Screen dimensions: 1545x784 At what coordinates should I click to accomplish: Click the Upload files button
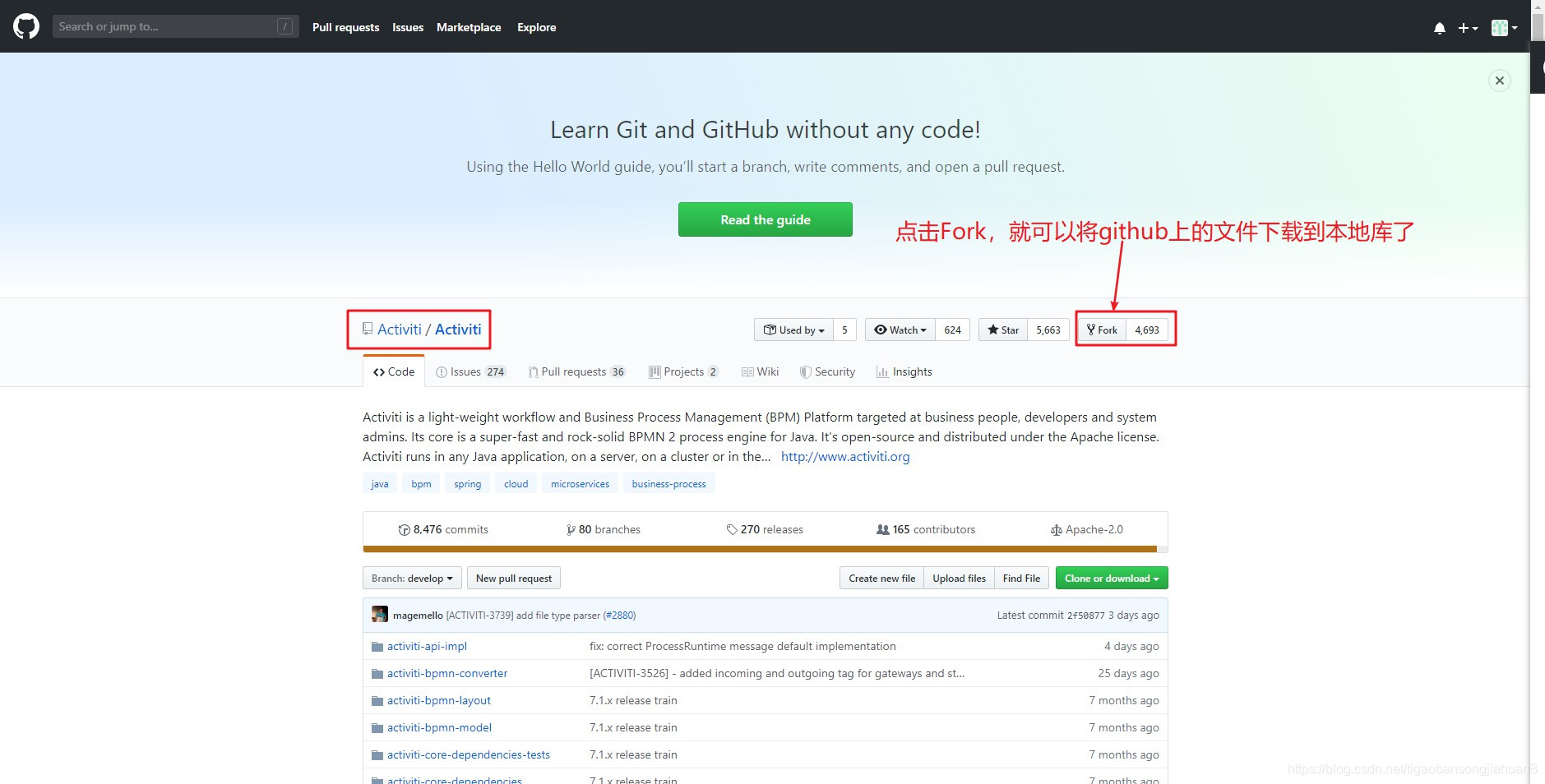click(x=959, y=578)
